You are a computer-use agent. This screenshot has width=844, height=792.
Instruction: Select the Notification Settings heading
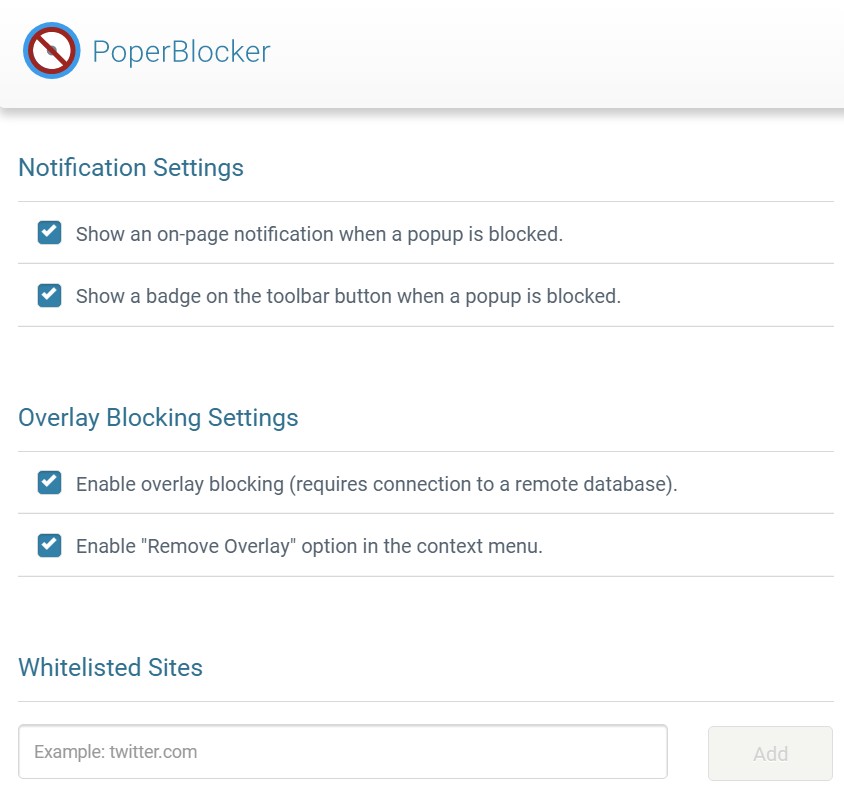click(131, 167)
